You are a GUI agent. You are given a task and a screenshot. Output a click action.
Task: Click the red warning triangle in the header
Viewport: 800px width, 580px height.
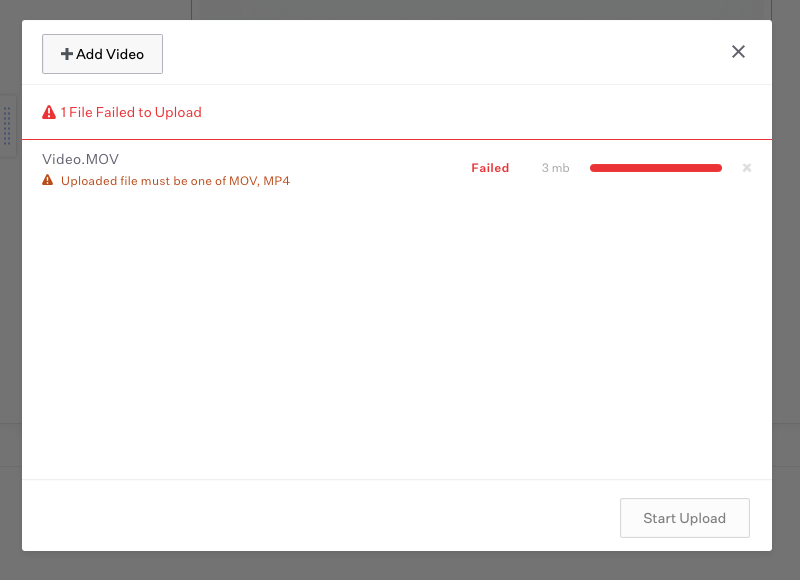(x=49, y=112)
